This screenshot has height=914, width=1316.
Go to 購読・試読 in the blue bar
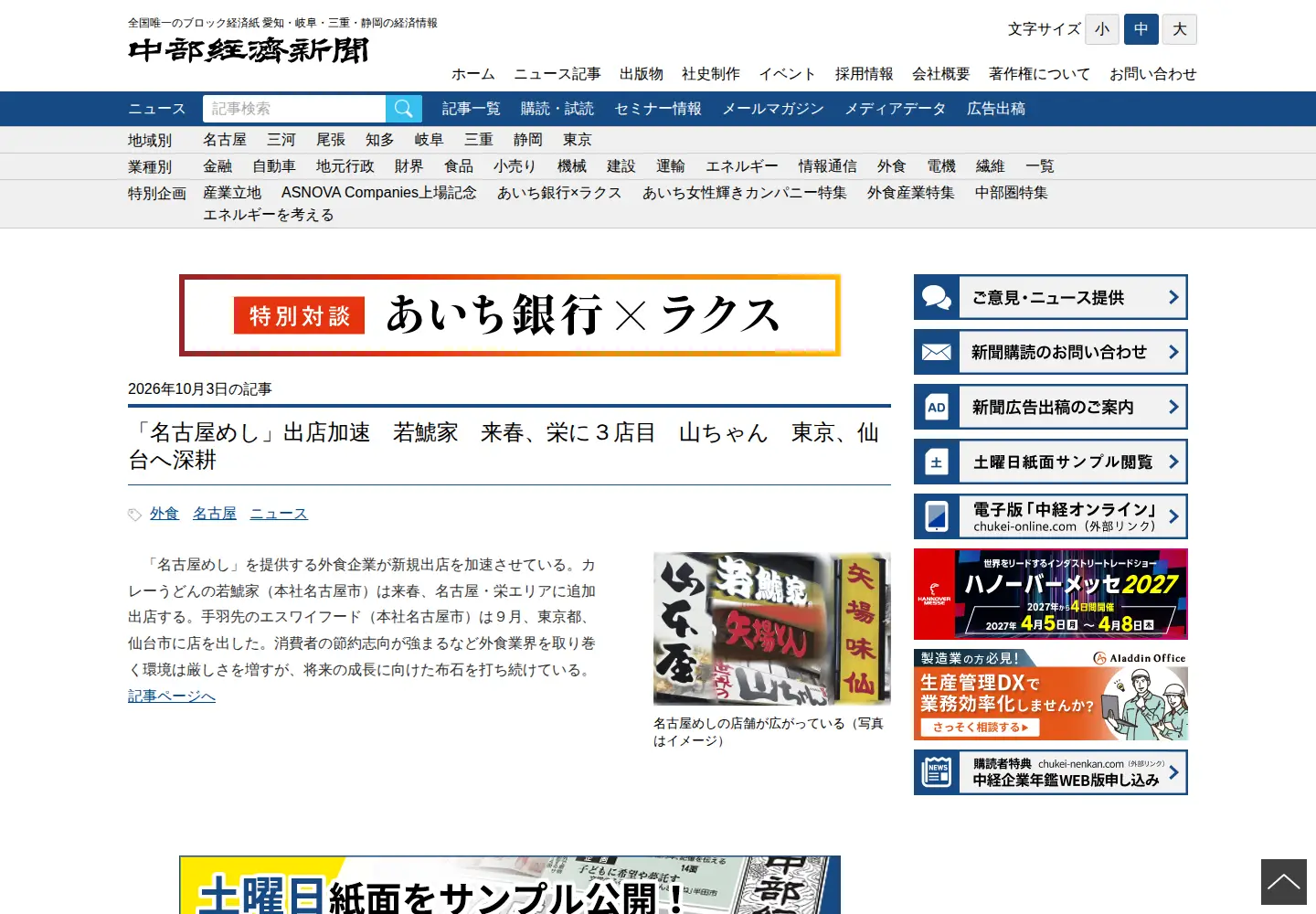[557, 109]
